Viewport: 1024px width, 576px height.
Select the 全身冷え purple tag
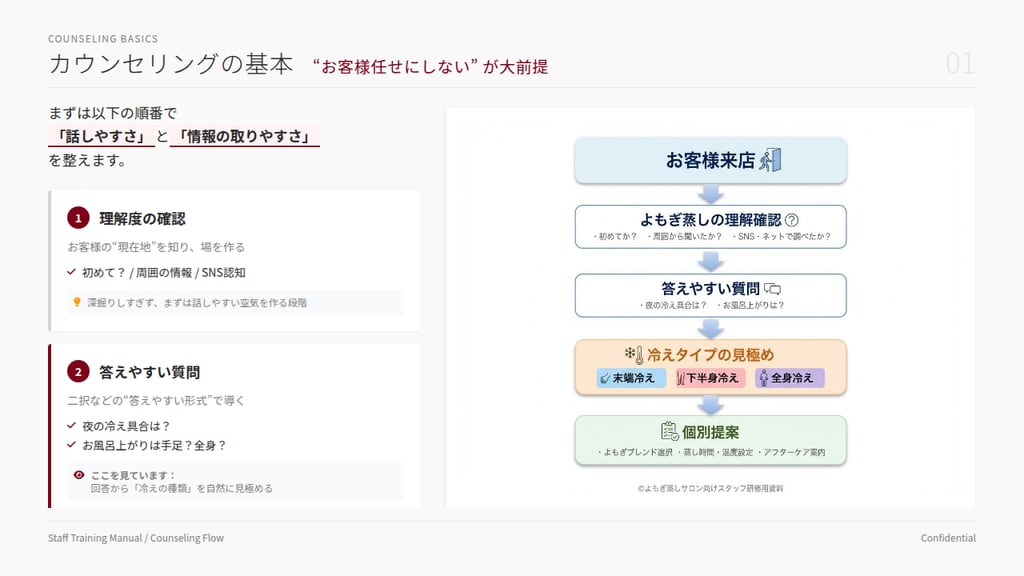pos(789,378)
